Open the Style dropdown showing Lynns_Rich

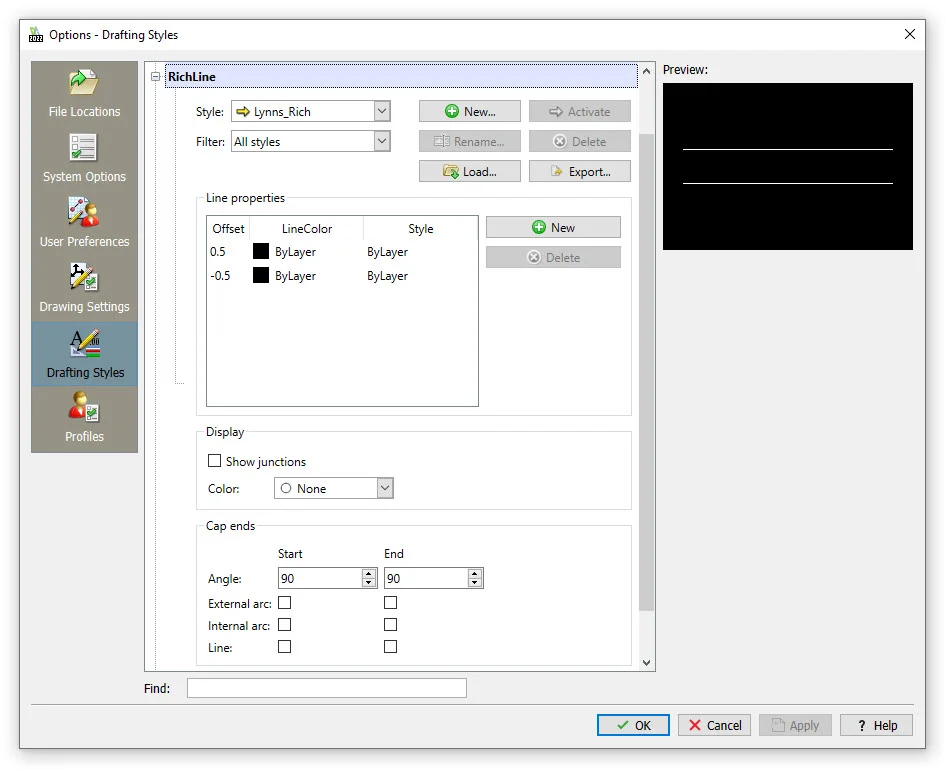[310, 112]
